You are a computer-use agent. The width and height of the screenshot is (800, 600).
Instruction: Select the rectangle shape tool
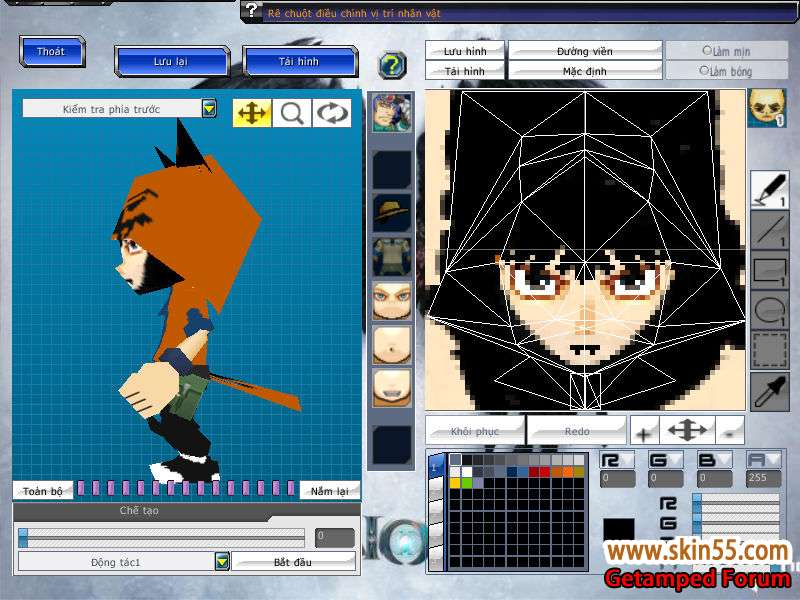click(769, 270)
